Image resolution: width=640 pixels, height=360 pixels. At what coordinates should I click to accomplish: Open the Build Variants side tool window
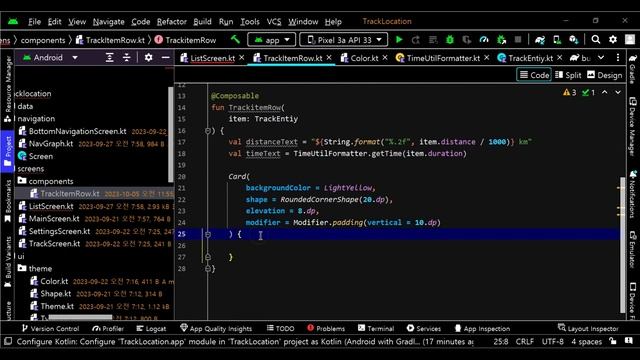coord(7,262)
